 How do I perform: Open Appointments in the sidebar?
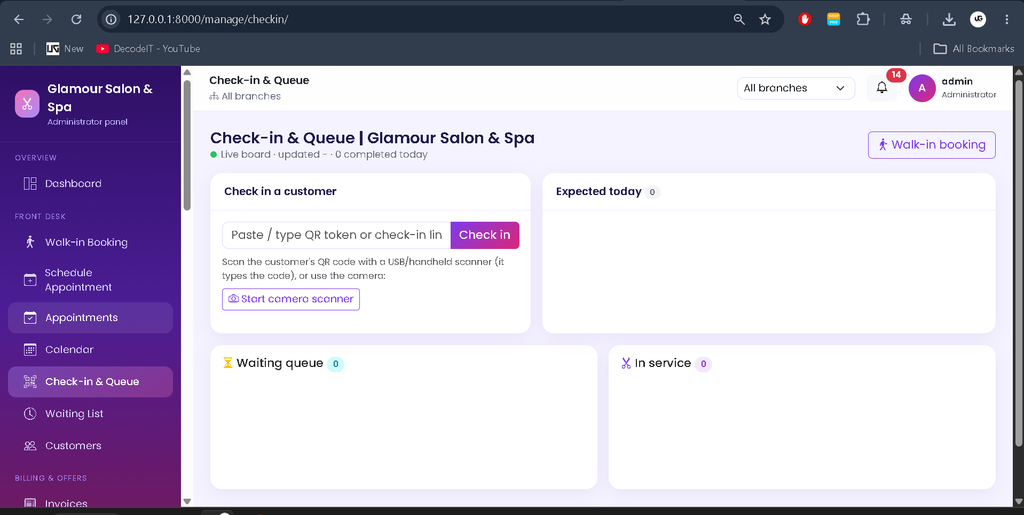pyautogui.click(x=90, y=318)
